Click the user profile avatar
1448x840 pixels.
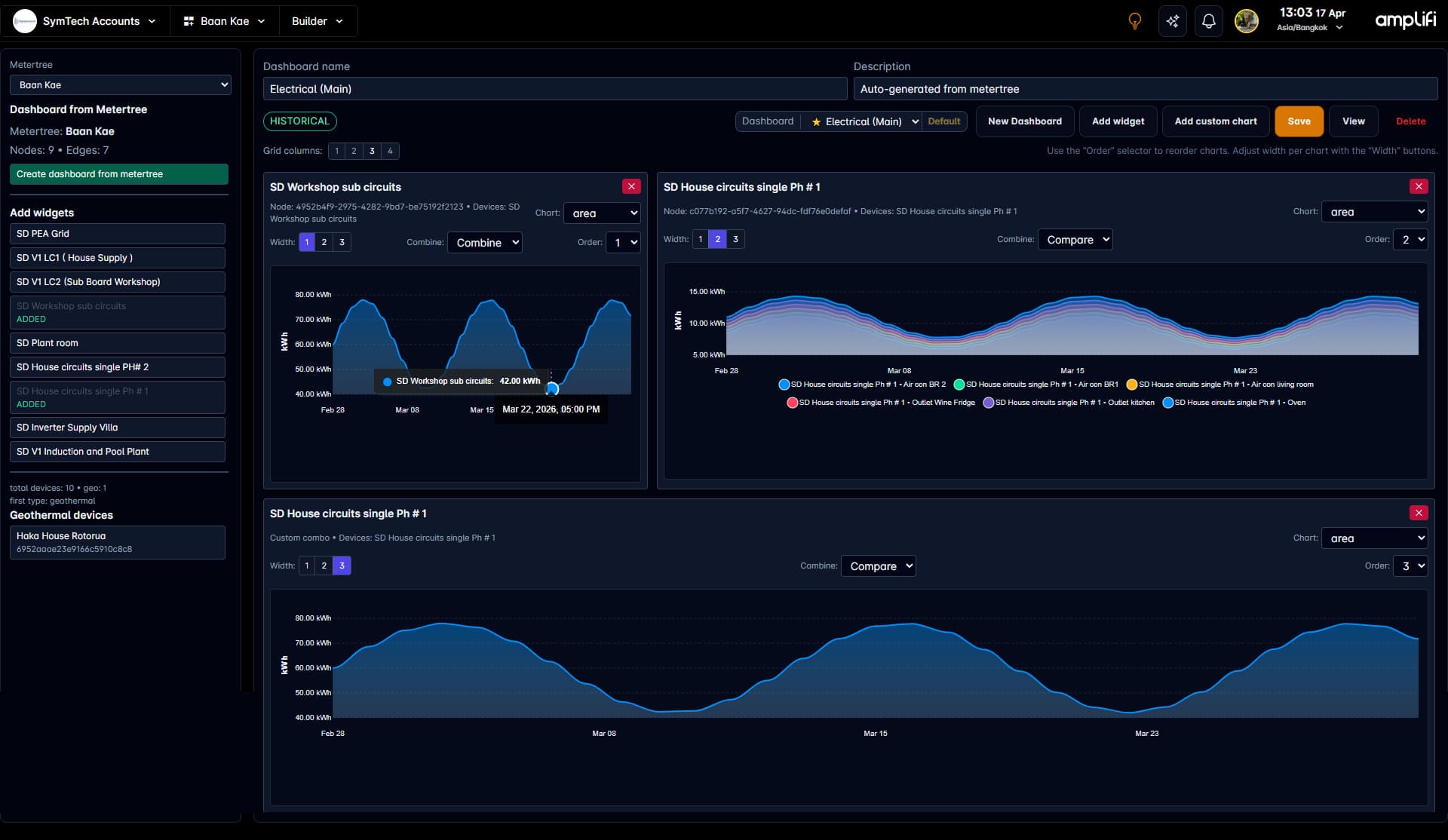pos(1246,21)
